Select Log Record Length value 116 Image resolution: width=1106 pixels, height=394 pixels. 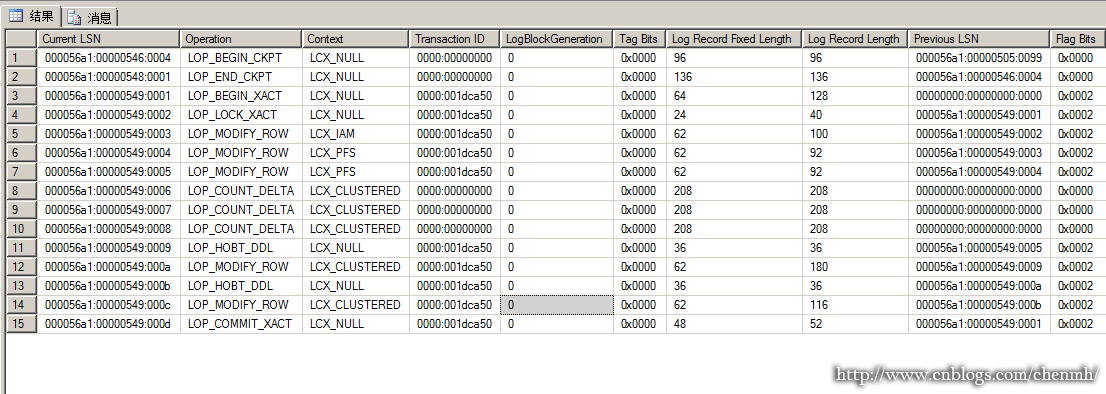click(x=856, y=305)
